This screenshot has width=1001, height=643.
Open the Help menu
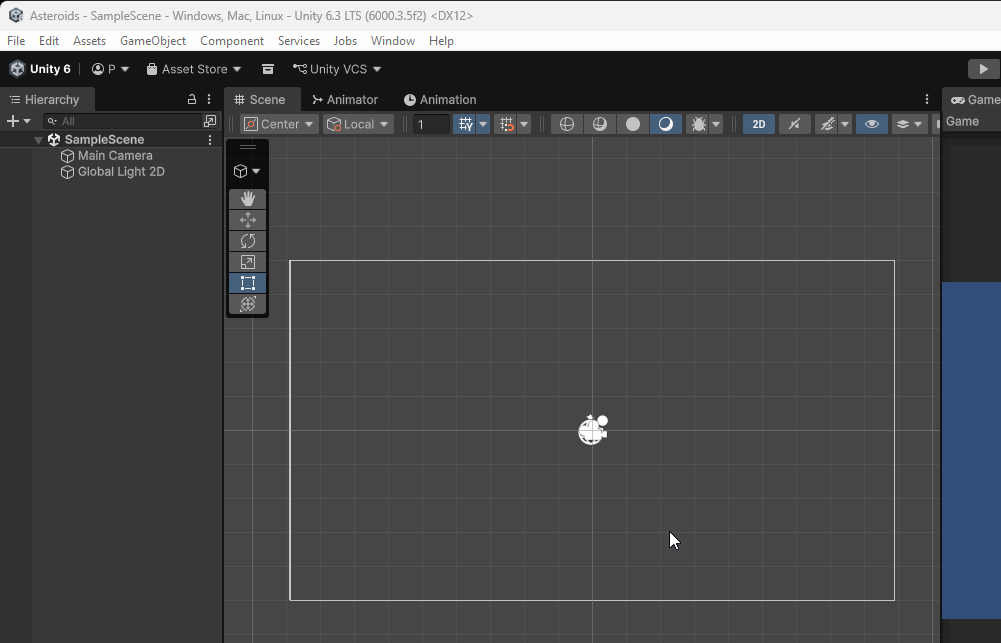[x=441, y=41]
